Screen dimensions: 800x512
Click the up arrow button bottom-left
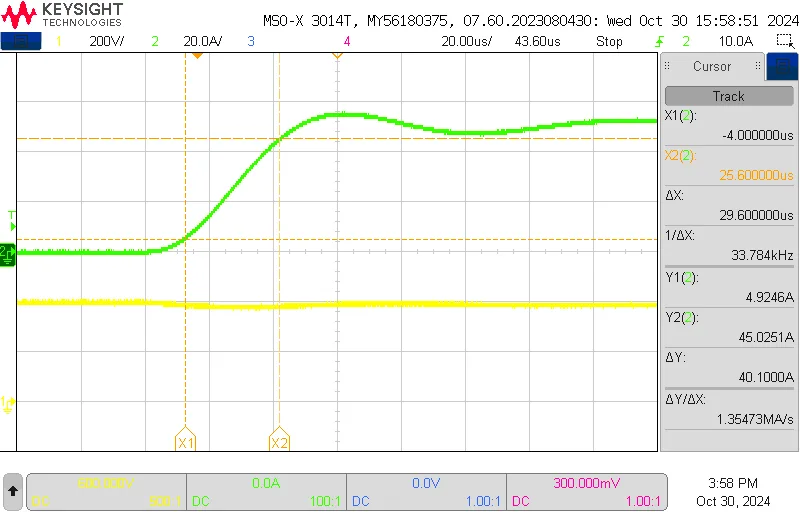(x=13, y=492)
